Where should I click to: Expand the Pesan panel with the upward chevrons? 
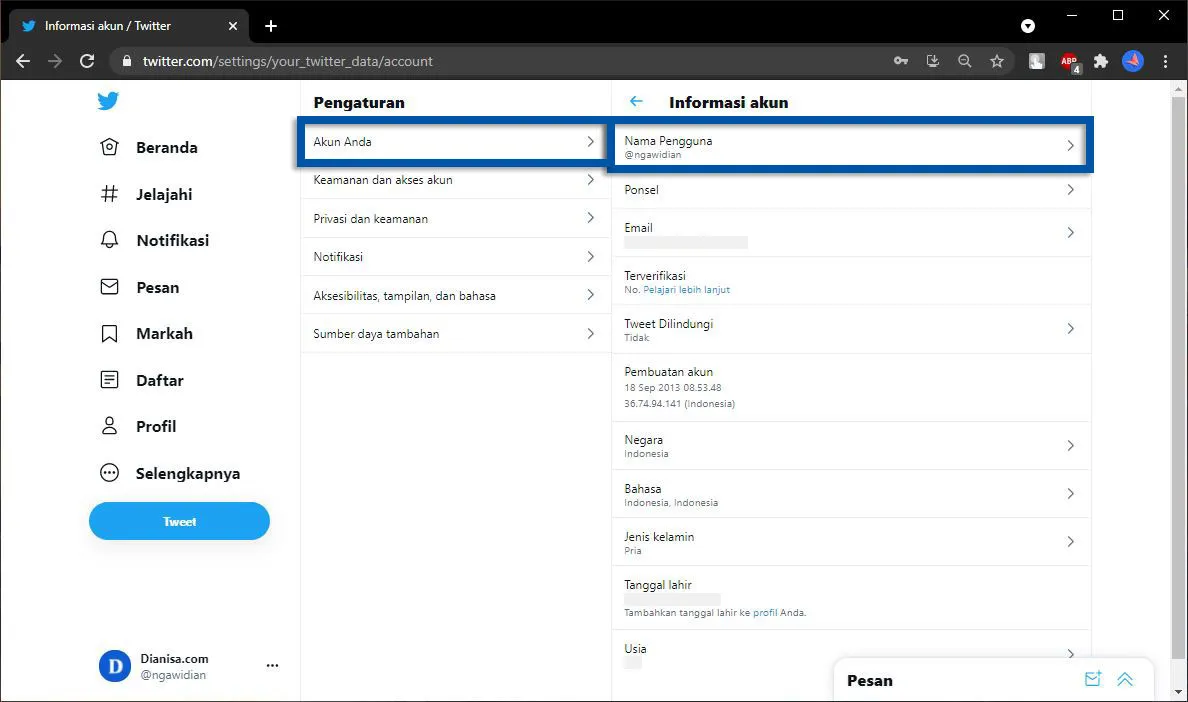click(x=1125, y=679)
